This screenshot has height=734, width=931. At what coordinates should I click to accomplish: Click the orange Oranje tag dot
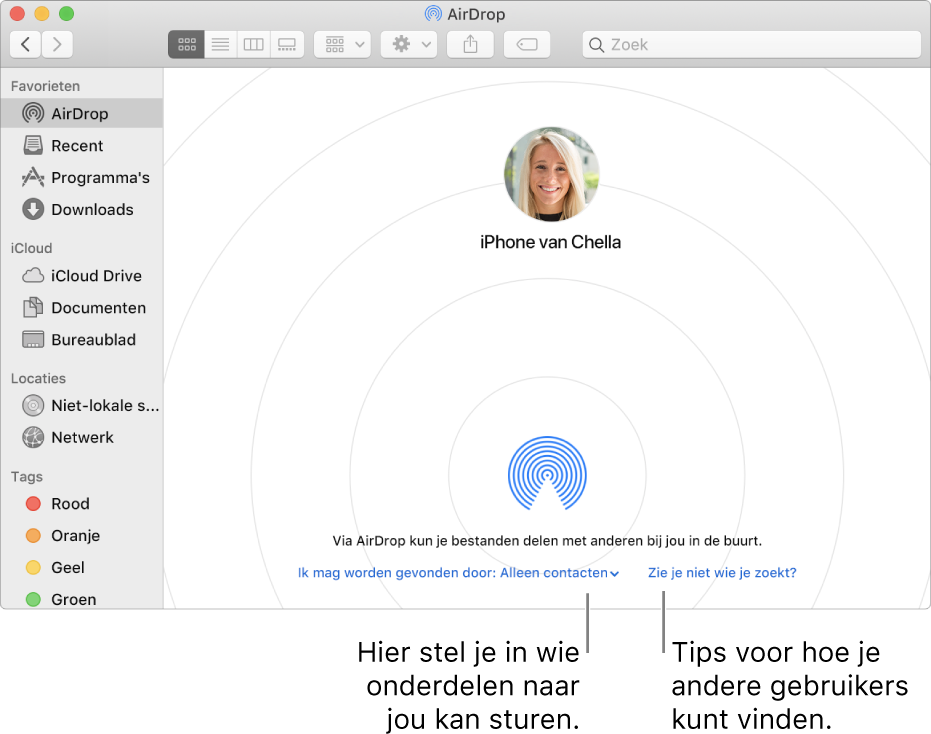point(33,536)
